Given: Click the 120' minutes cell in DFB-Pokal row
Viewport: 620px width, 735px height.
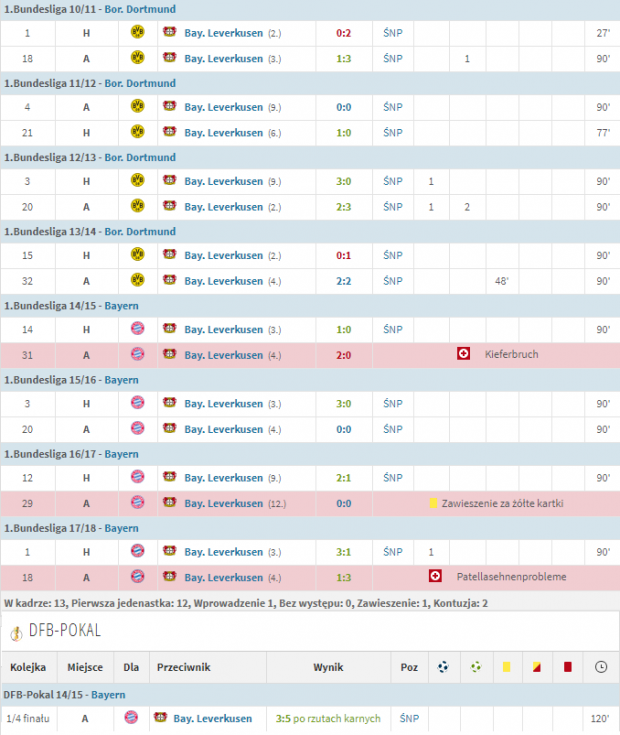Looking at the screenshot, I should [x=600, y=718].
